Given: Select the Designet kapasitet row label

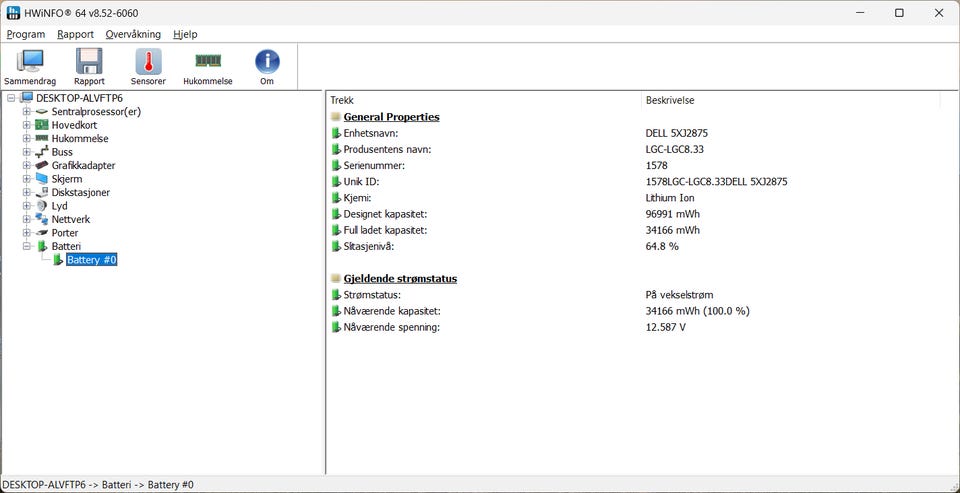Looking at the screenshot, I should (x=385, y=214).
